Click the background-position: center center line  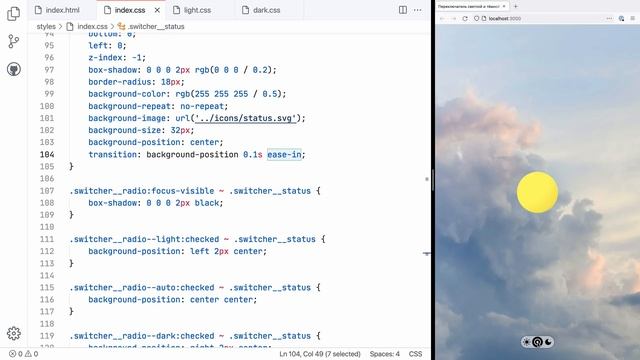[173, 300]
